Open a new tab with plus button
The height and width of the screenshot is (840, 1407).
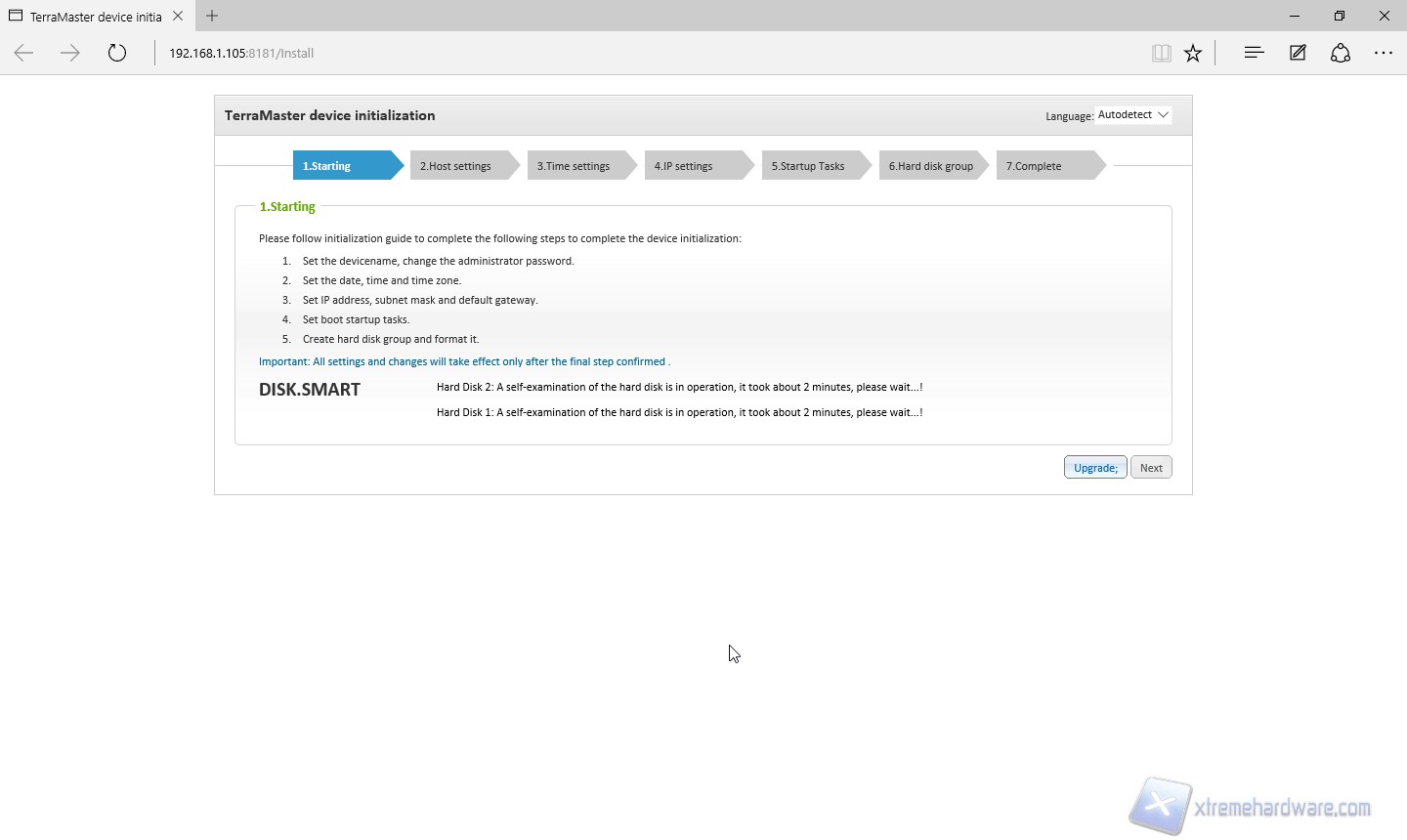(x=212, y=16)
